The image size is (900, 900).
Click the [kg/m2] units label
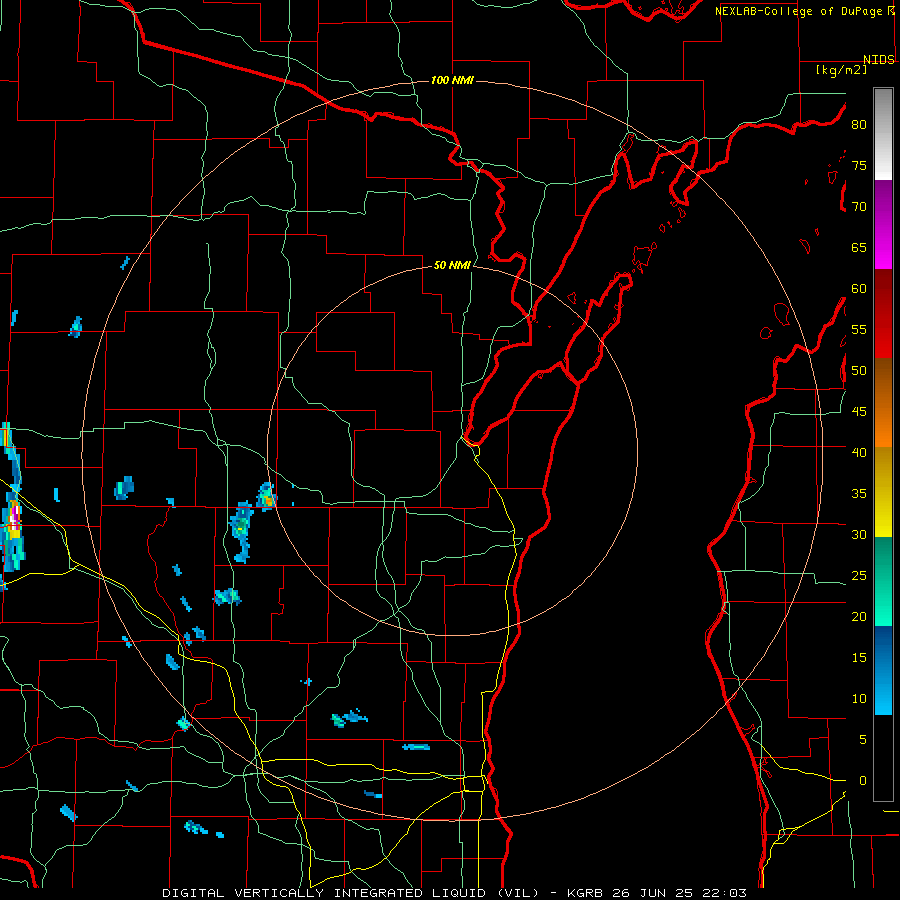[841, 70]
